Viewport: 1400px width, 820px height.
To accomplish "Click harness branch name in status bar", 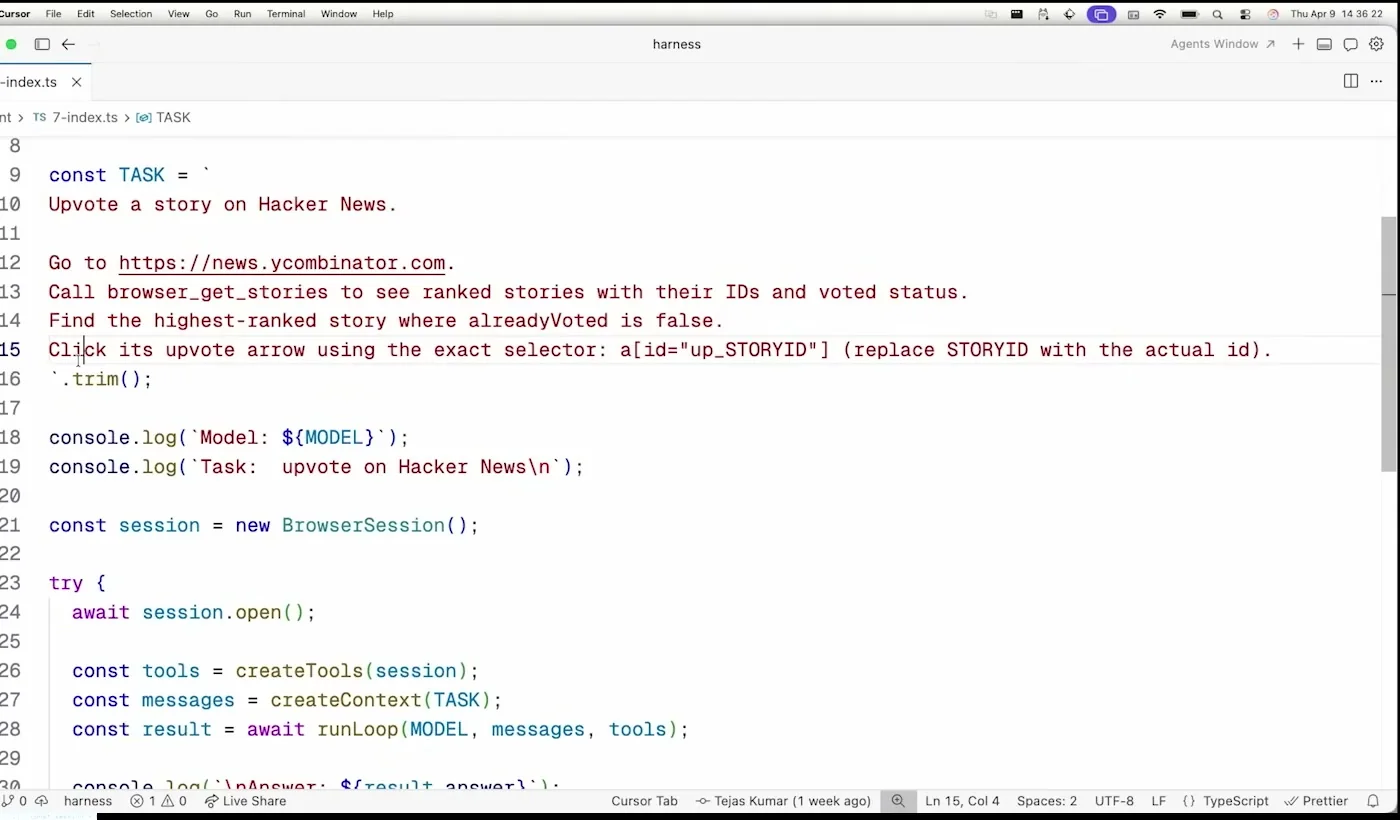I will 88,801.
